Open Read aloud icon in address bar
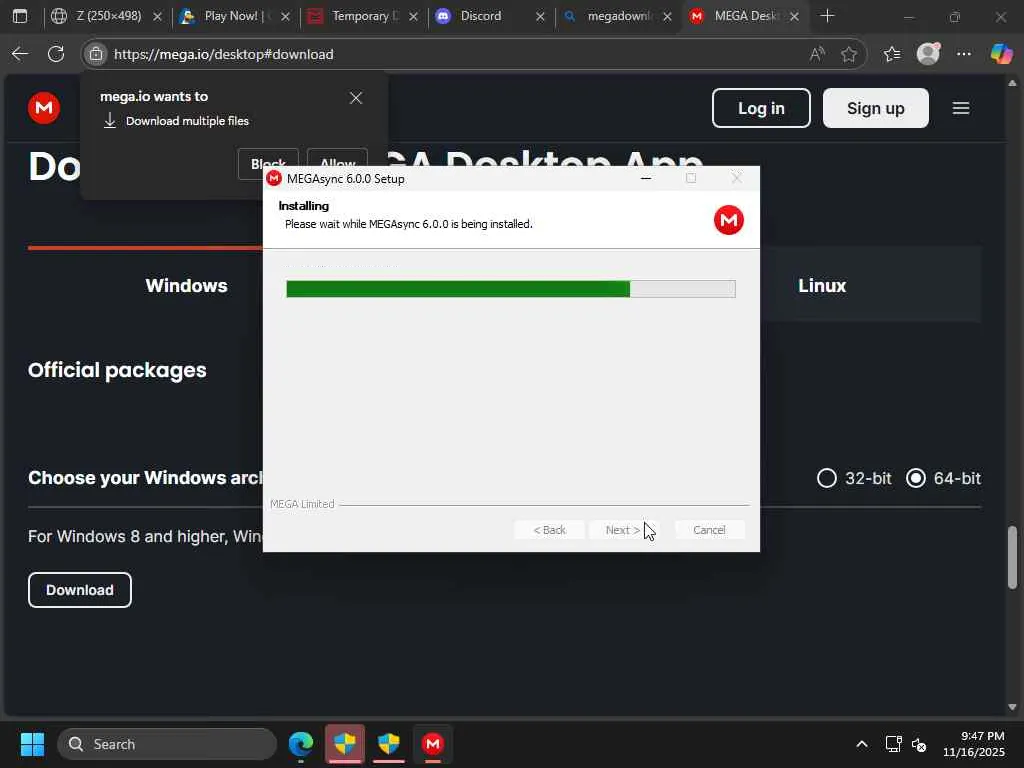Image resolution: width=1024 pixels, height=768 pixels. coord(817,54)
